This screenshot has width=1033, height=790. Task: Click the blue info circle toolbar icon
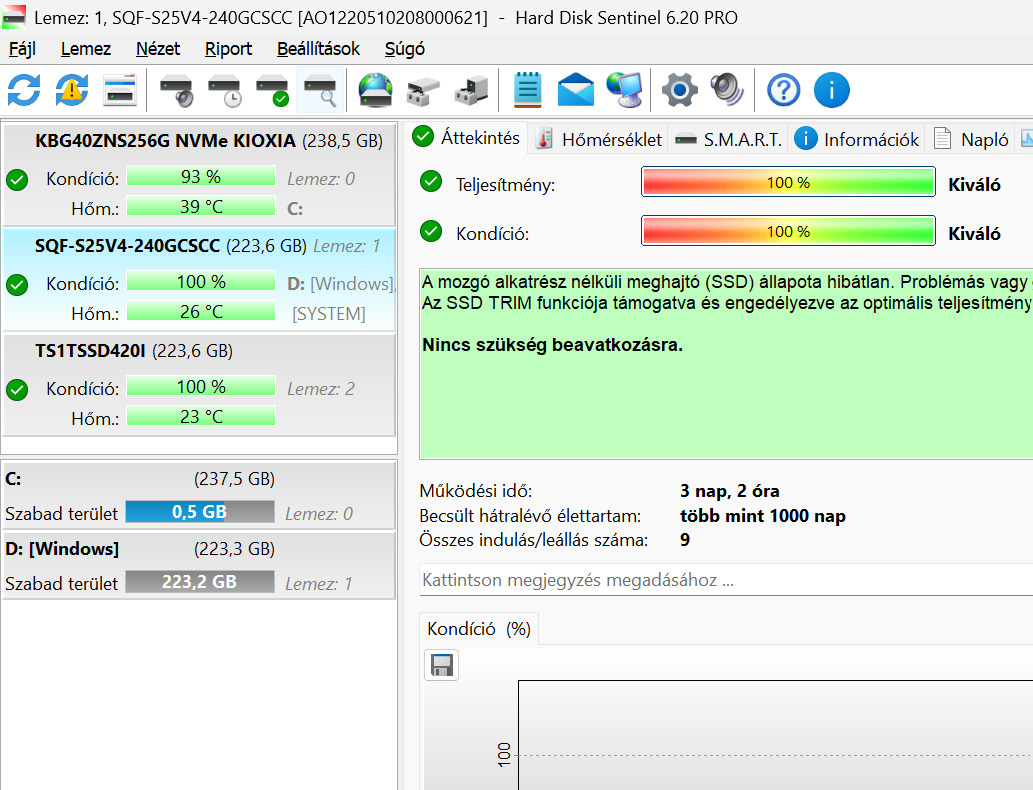pyautogui.click(x=831, y=90)
